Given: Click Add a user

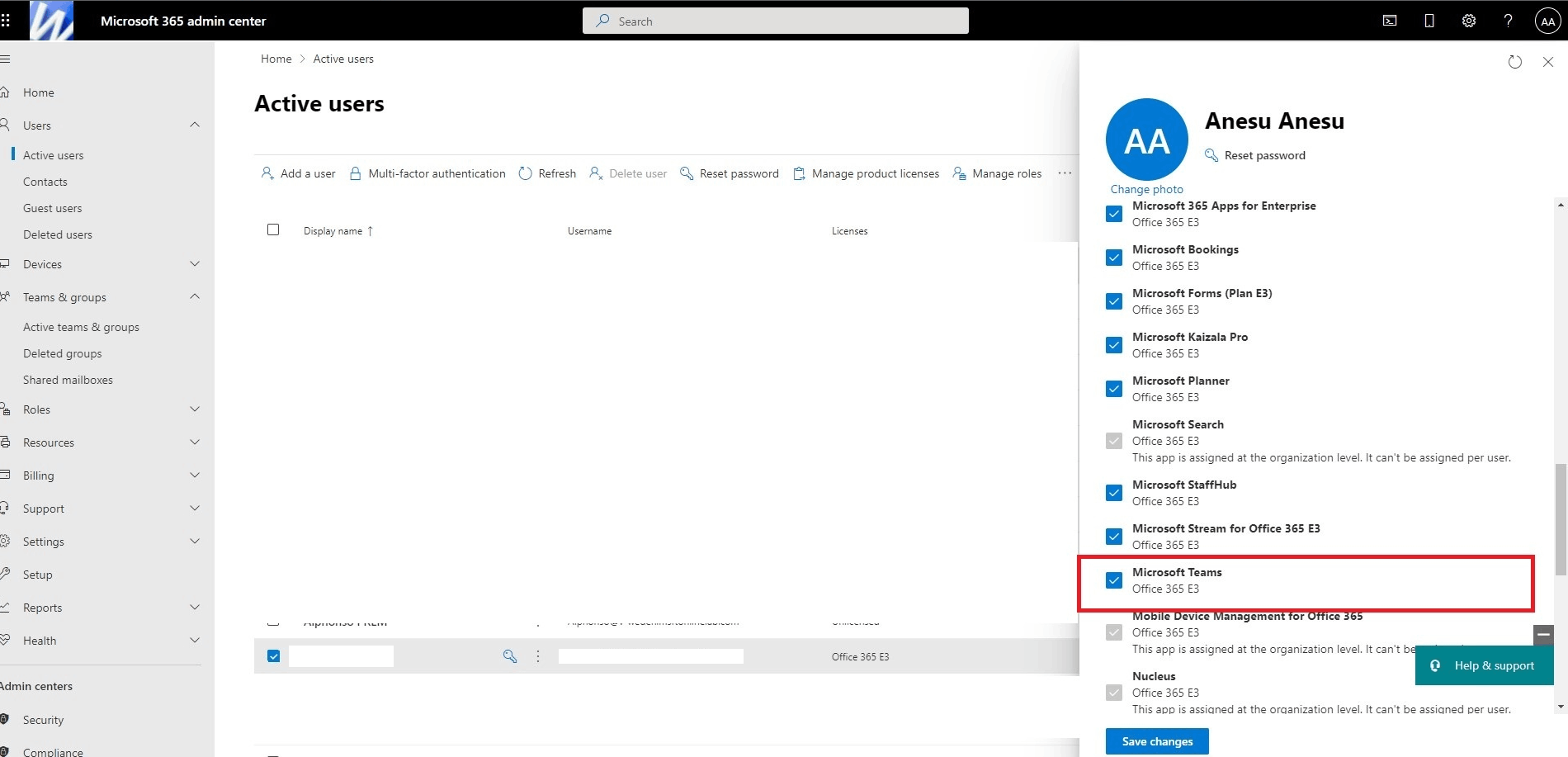Looking at the screenshot, I should (x=298, y=173).
